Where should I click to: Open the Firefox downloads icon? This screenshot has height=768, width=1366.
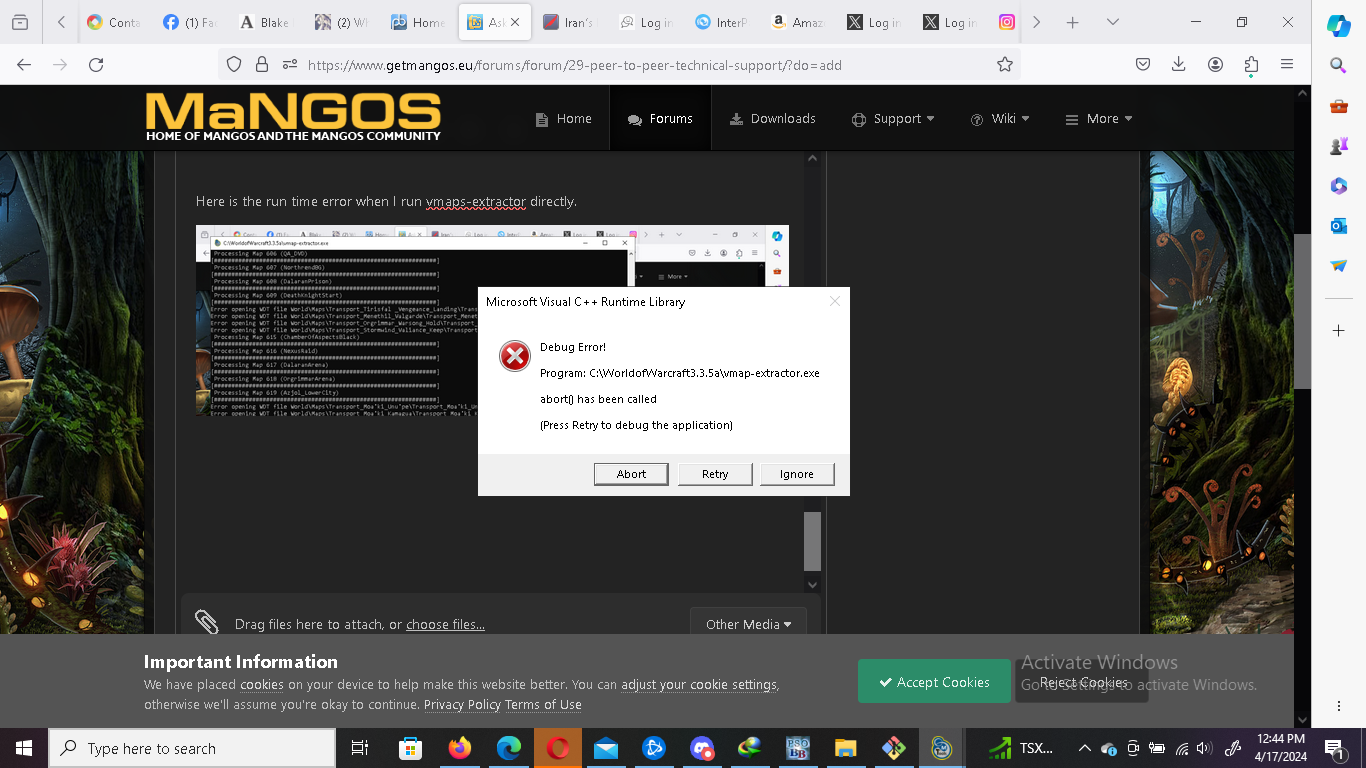click(1179, 64)
